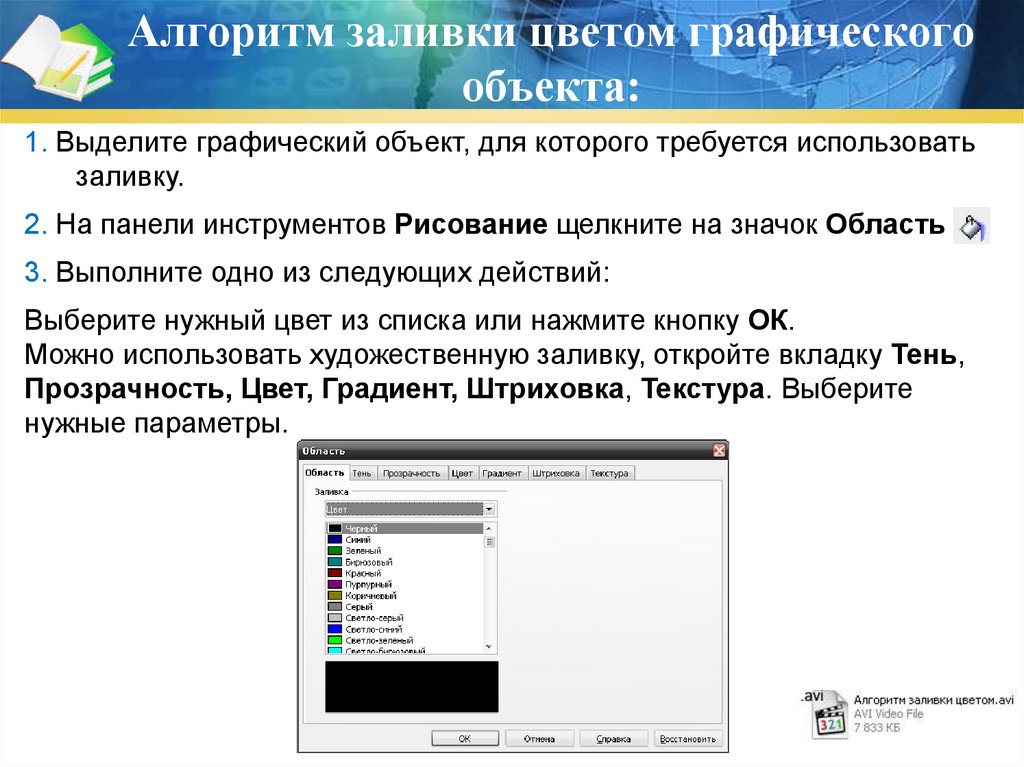1024x767 pixels.
Task: Select Серый in the color list
Action: pyautogui.click(x=404, y=606)
